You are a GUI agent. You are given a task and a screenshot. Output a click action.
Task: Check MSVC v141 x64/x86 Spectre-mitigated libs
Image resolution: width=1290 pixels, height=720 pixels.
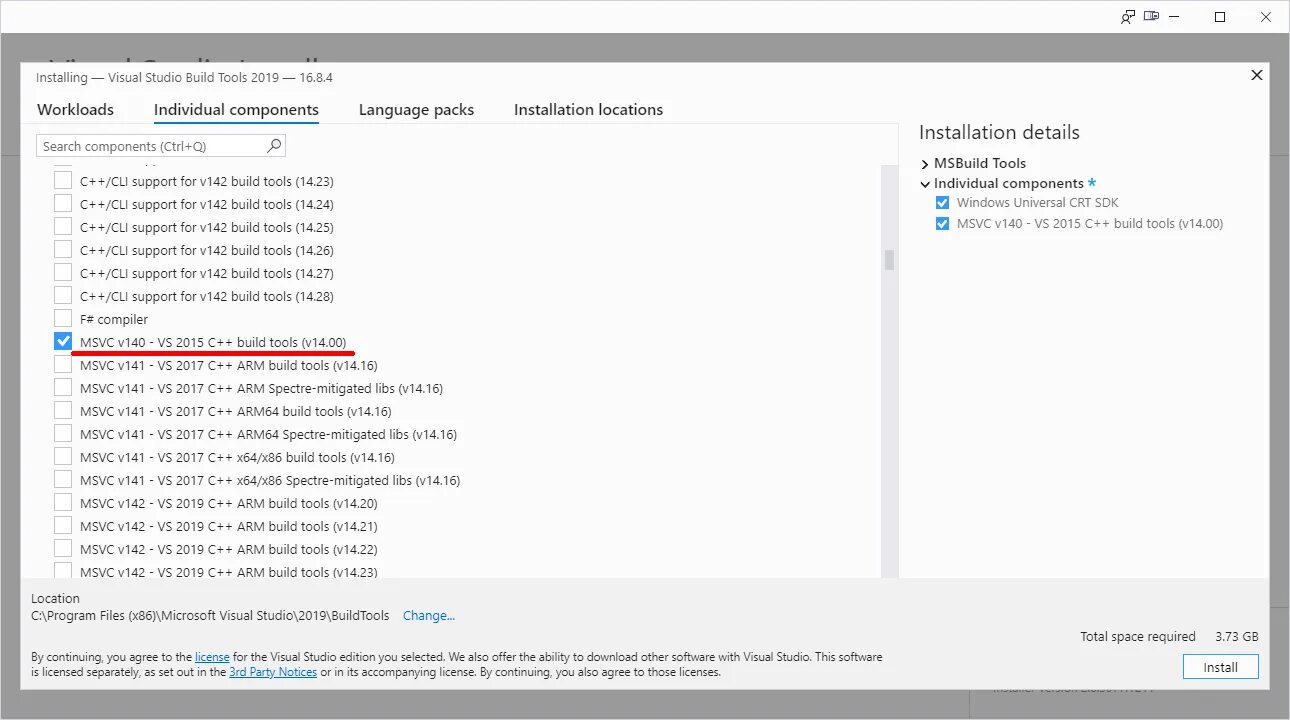[63, 480]
